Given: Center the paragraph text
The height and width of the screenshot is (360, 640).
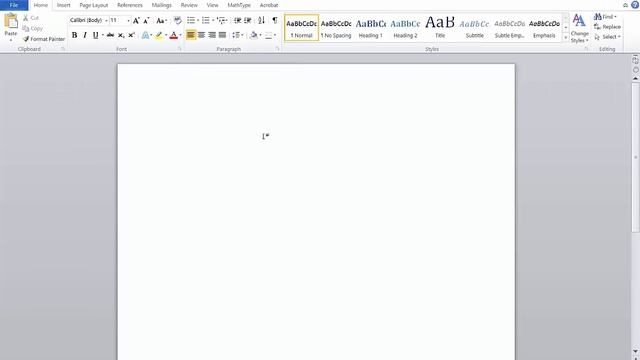Looking at the screenshot, I should pos(201,35).
